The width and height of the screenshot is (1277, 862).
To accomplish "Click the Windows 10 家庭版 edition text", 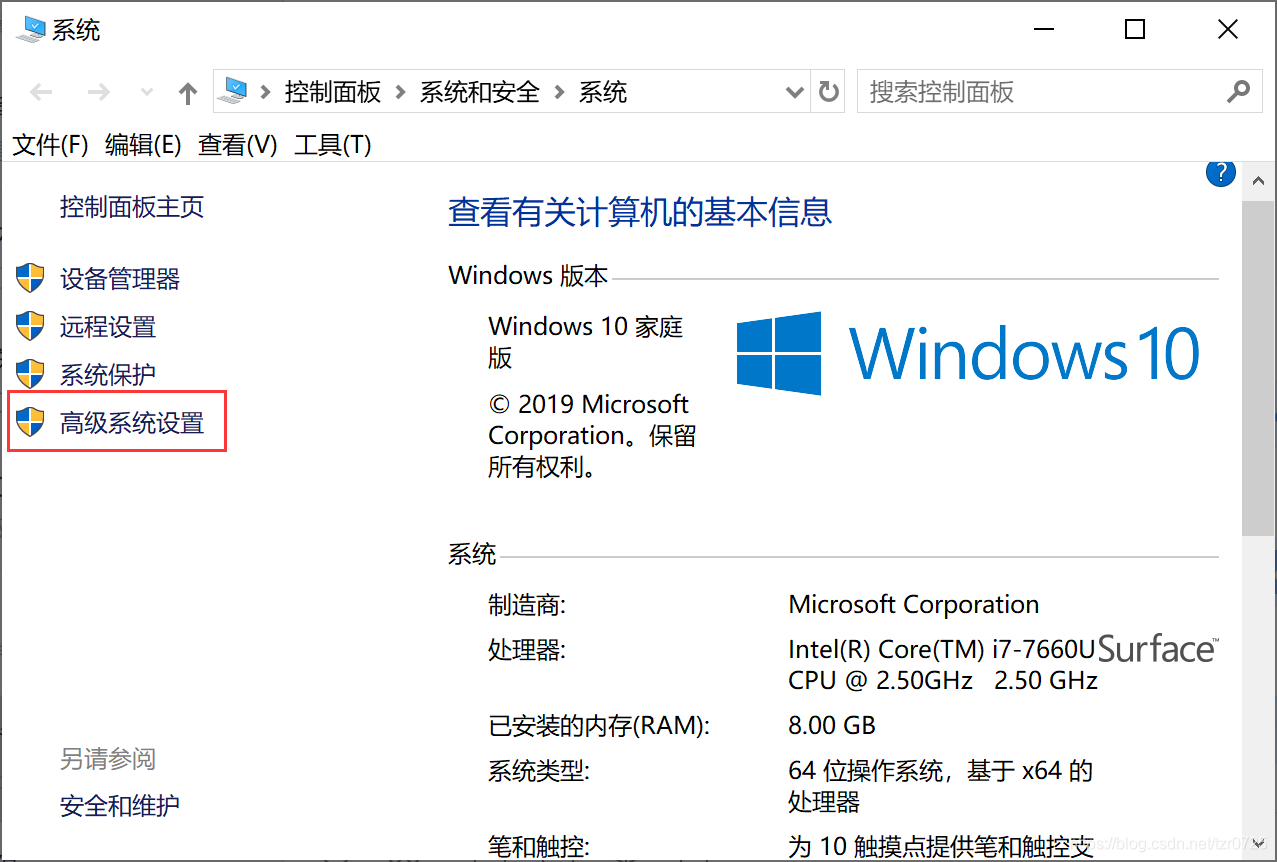I will [x=586, y=341].
